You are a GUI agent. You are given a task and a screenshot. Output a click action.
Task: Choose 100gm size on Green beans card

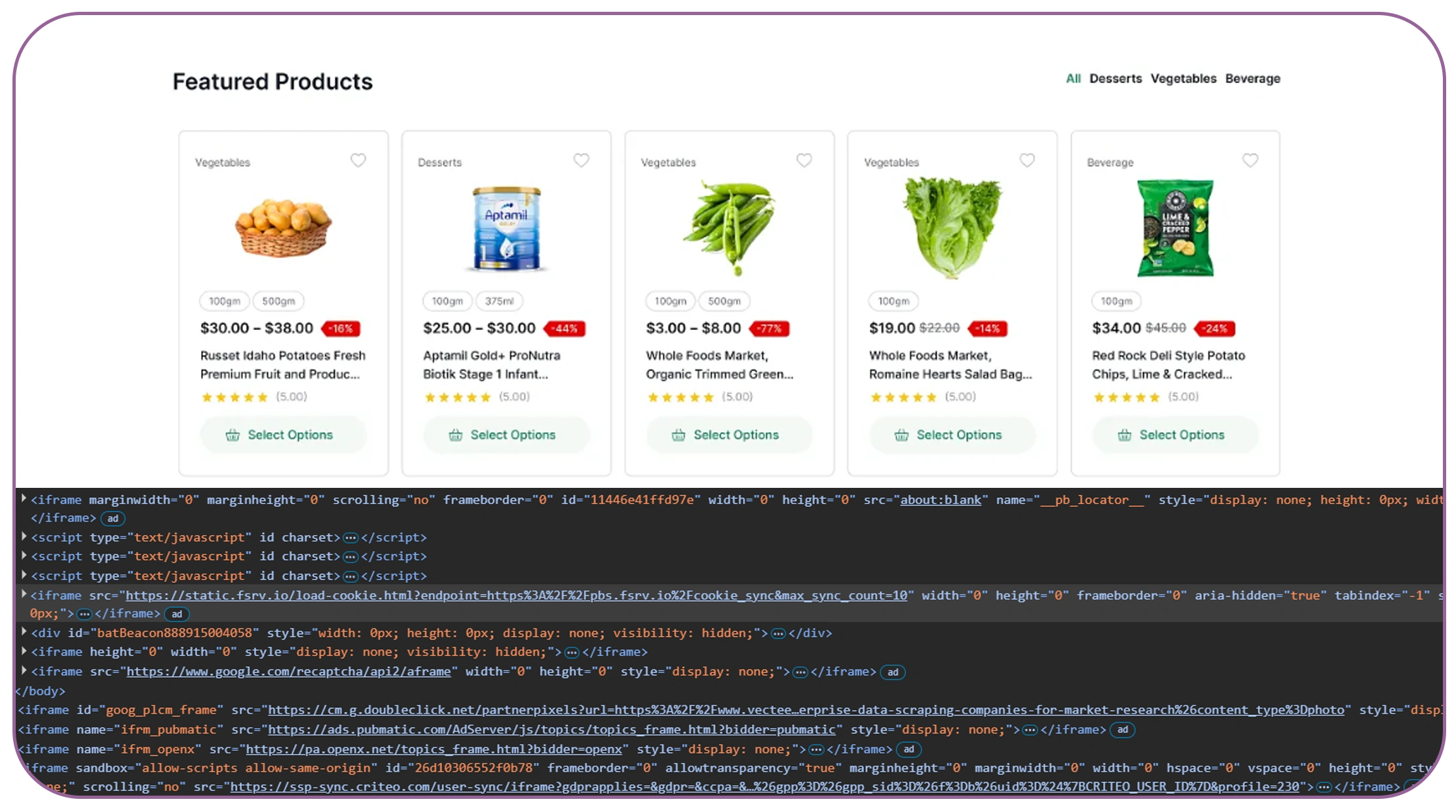[671, 301]
